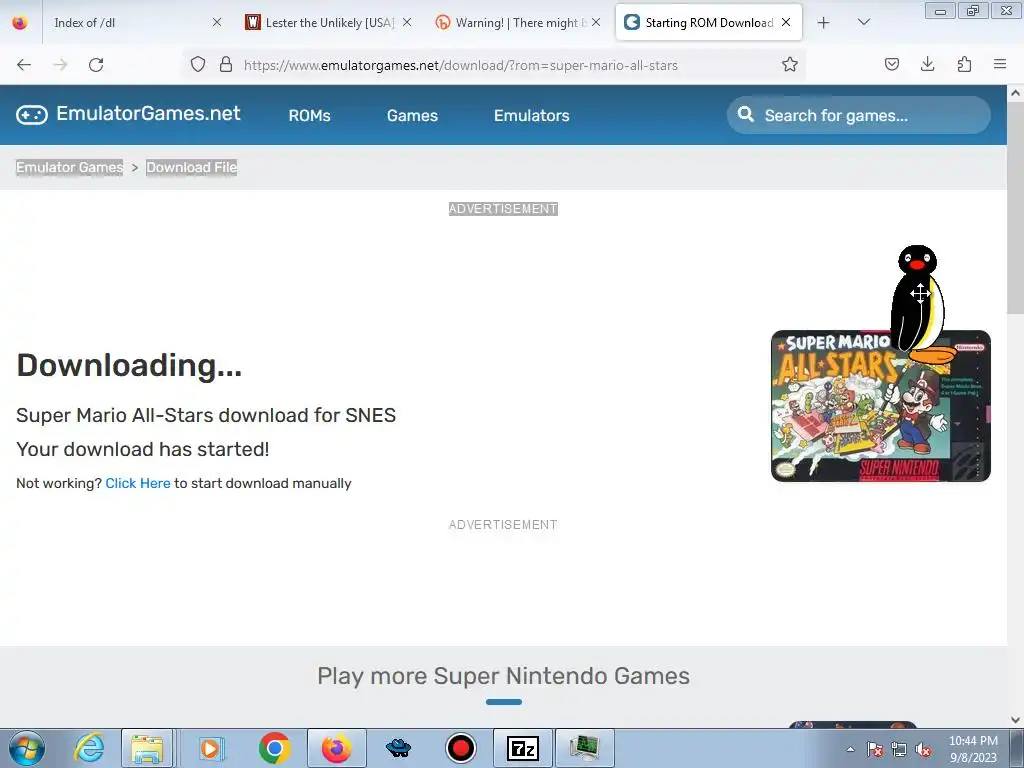Open Firefox application hamburger menu

click(x=1000, y=65)
